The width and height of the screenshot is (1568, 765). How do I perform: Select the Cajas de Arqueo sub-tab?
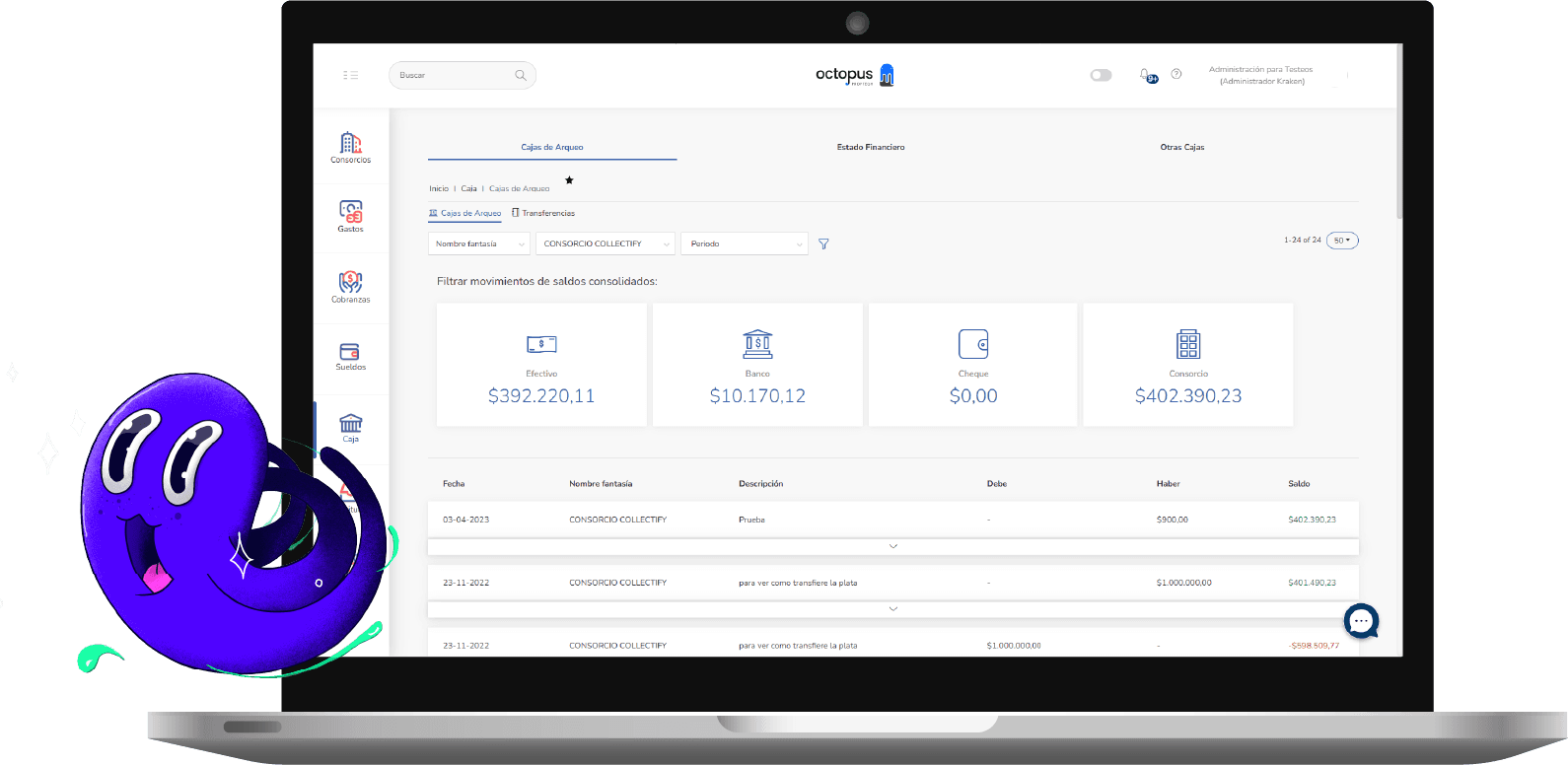point(464,213)
